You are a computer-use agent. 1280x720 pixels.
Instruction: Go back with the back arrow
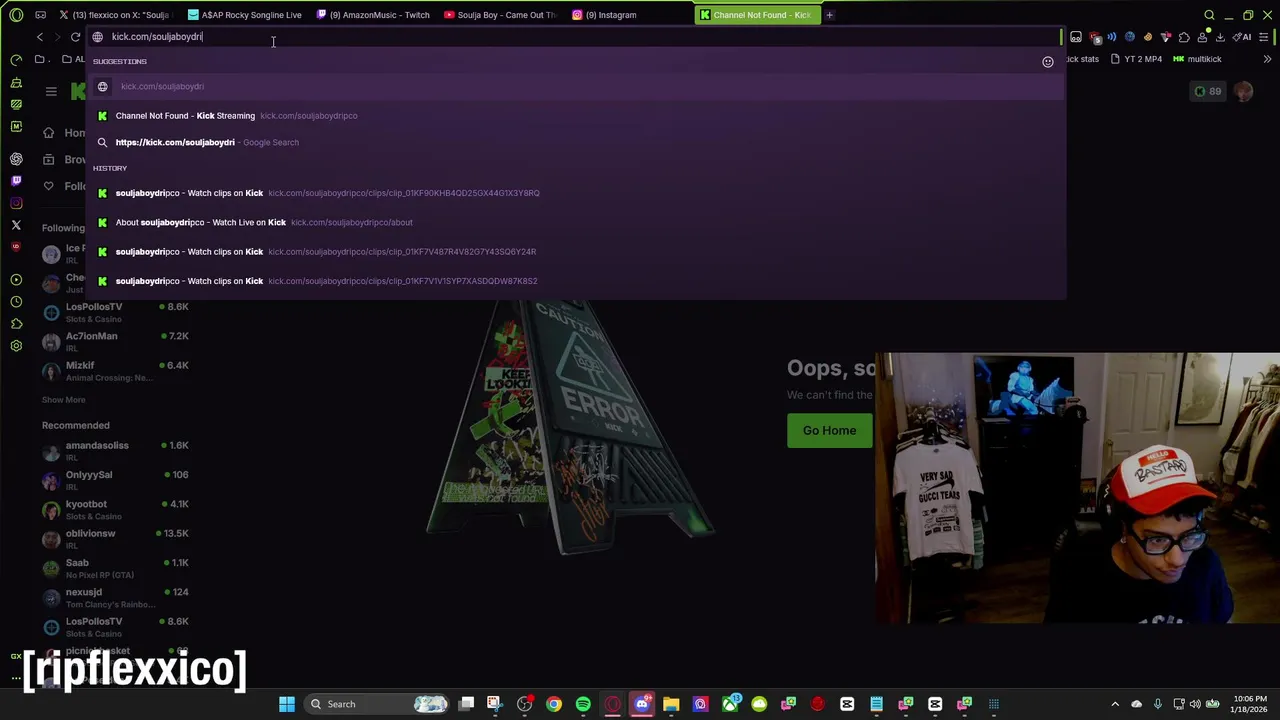(40, 37)
